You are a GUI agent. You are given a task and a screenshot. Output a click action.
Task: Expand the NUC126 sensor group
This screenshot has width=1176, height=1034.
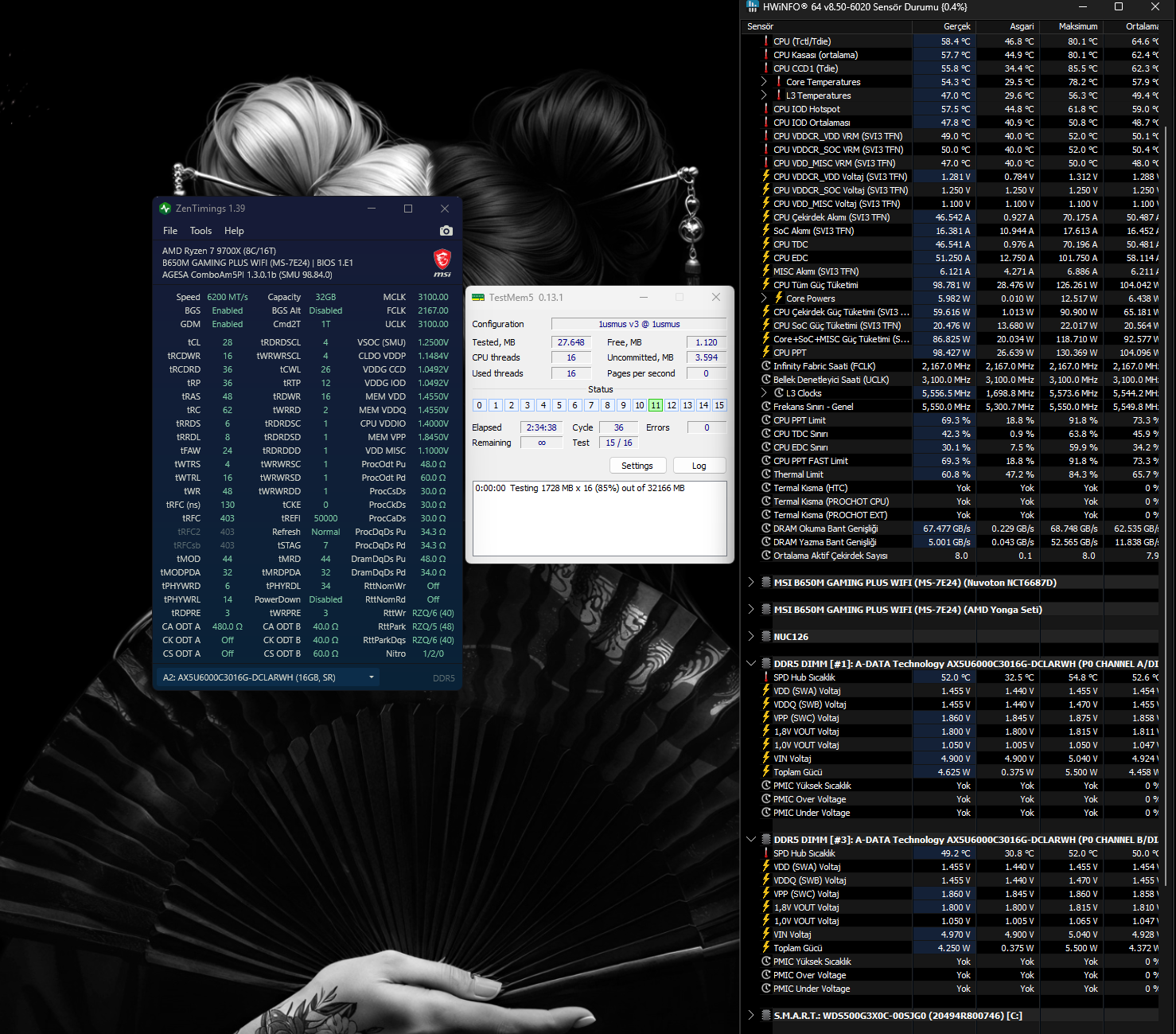click(x=751, y=637)
